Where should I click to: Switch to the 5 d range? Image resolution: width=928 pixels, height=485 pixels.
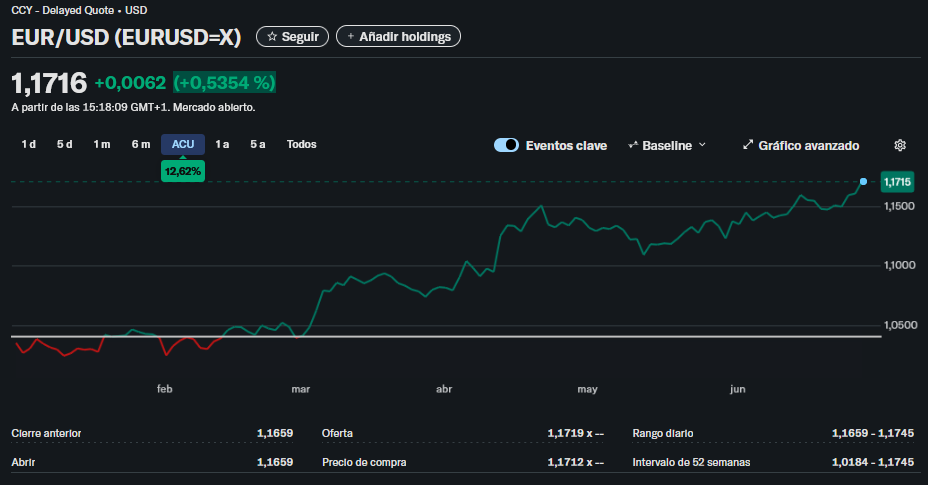(65, 144)
